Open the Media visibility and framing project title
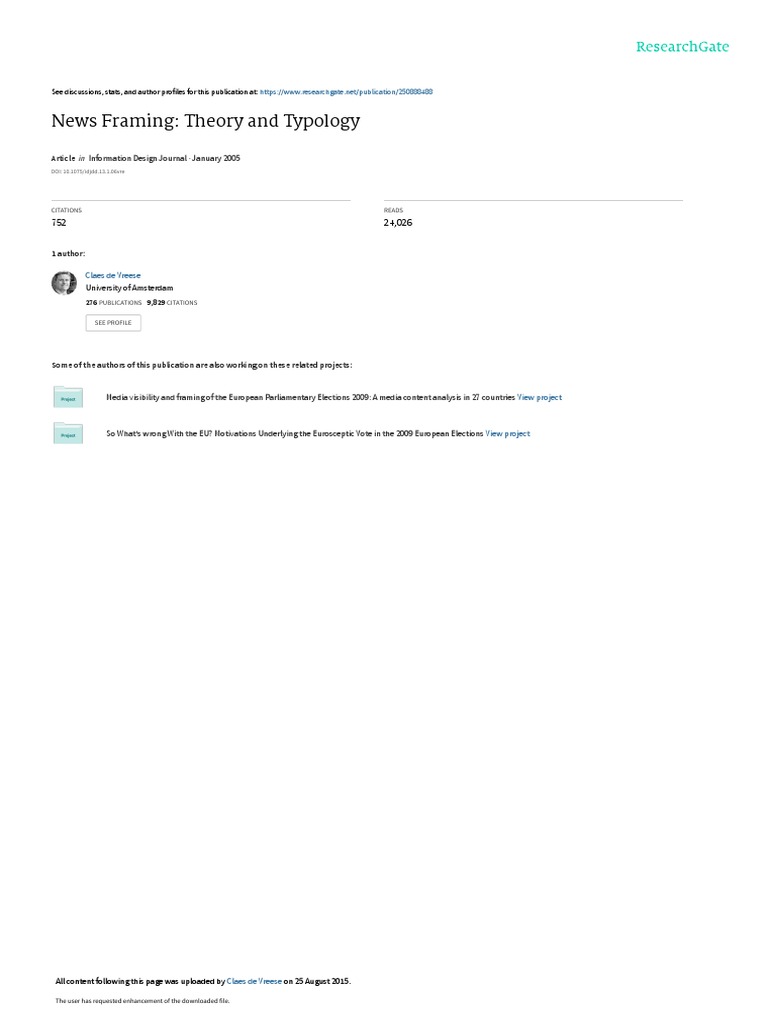Viewport: 768px width, 1024px height. pyautogui.click(x=310, y=397)
